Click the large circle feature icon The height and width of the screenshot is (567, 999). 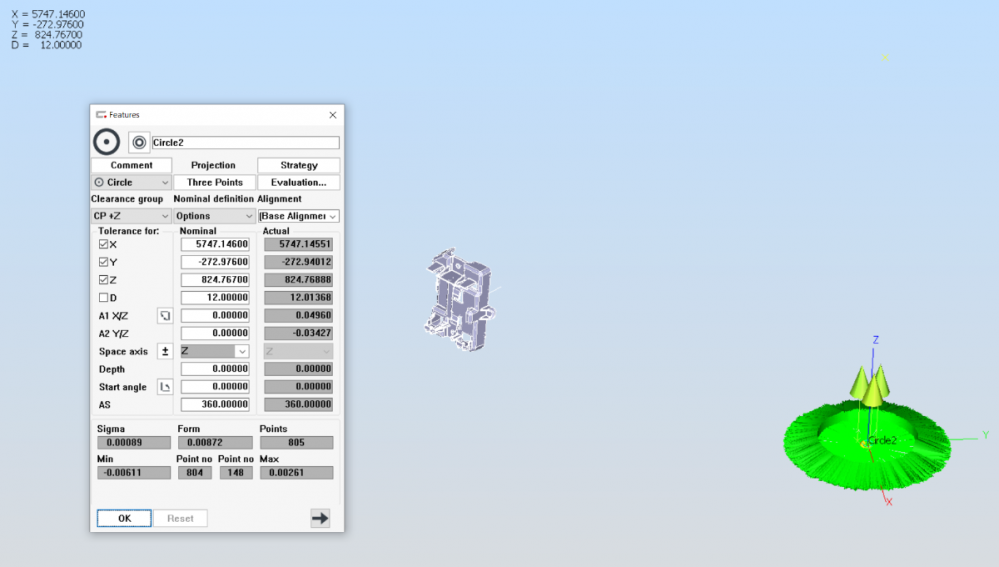click(106, 142)
